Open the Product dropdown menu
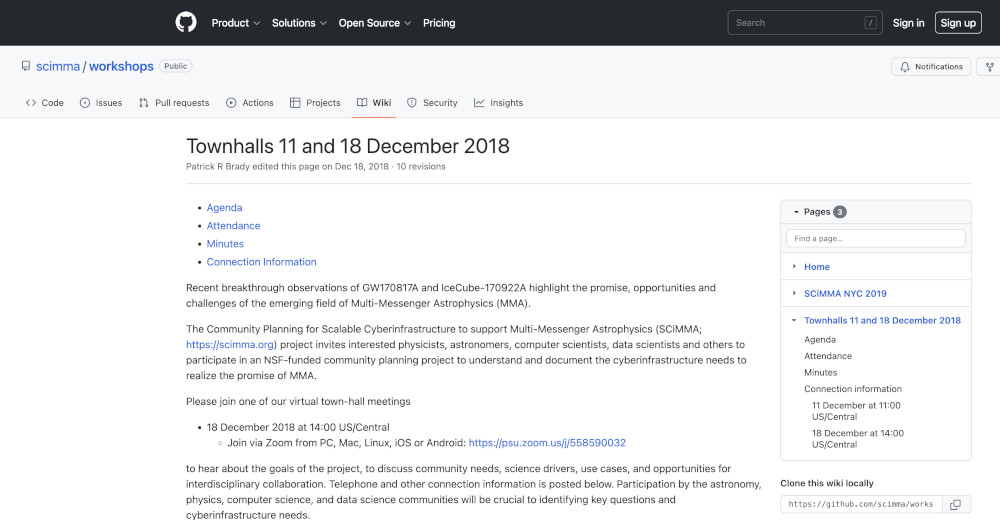The image size is (1000, 520). point(235,23)
